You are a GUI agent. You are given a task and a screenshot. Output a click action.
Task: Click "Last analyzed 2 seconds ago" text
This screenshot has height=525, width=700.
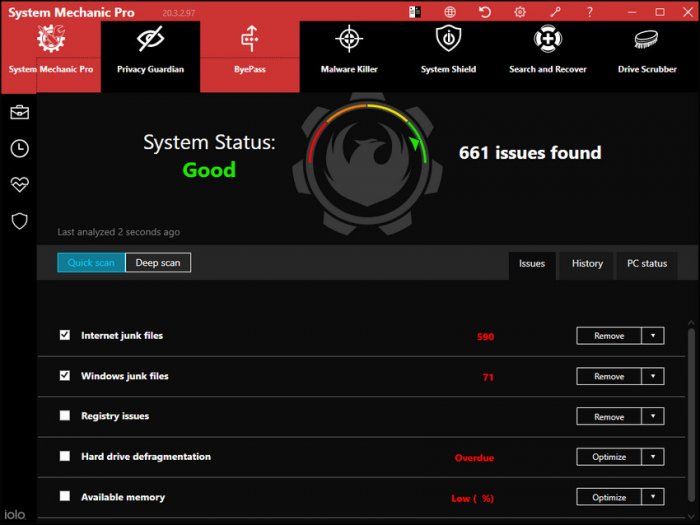118,232
